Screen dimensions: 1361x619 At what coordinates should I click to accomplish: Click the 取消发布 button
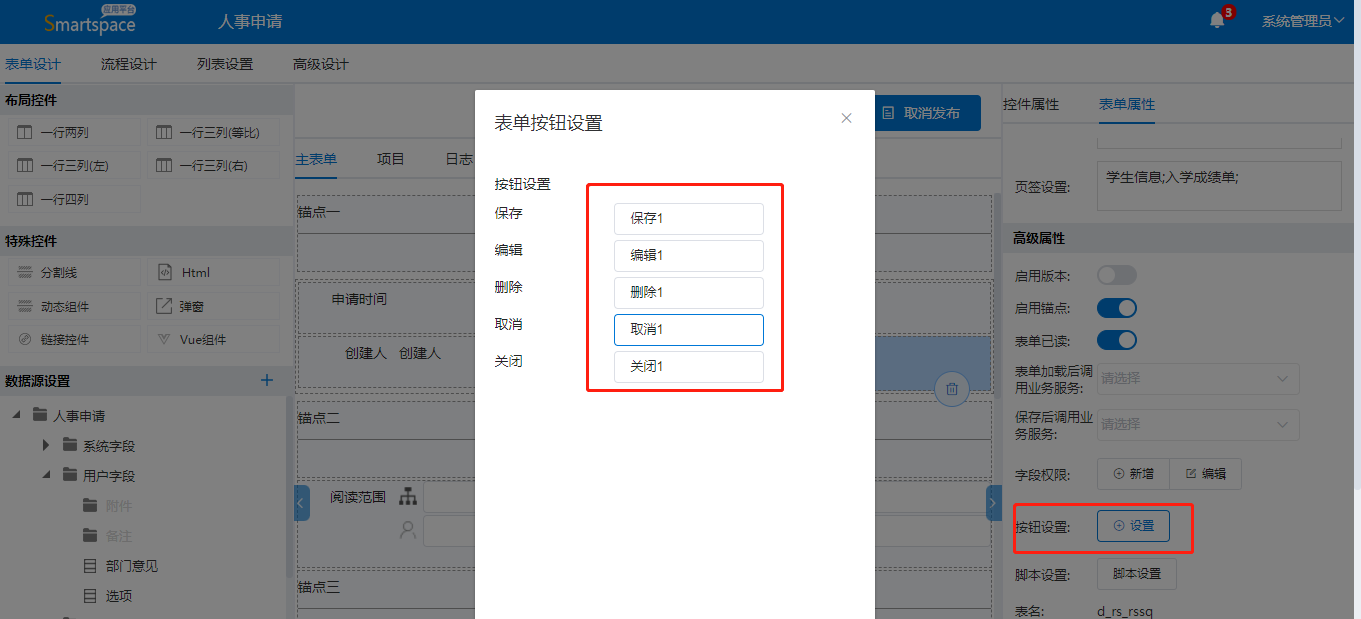[x=928, y=113]
